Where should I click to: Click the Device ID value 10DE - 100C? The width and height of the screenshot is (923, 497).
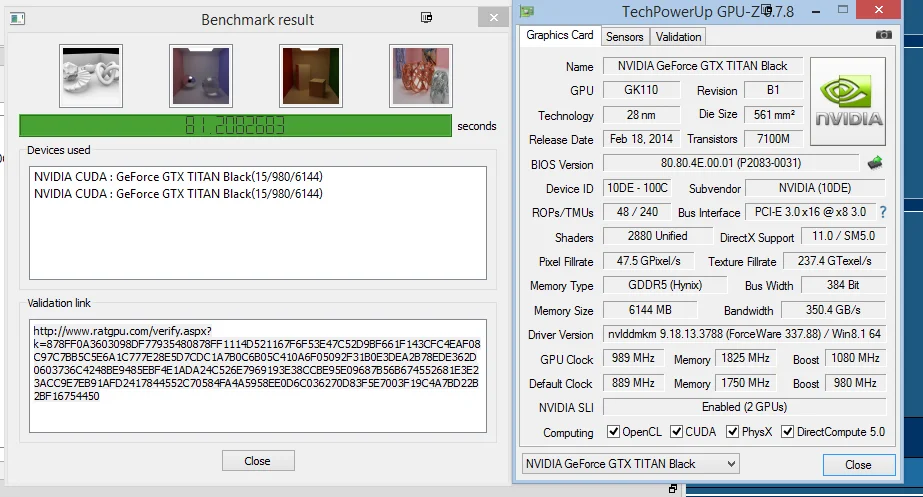638,188
